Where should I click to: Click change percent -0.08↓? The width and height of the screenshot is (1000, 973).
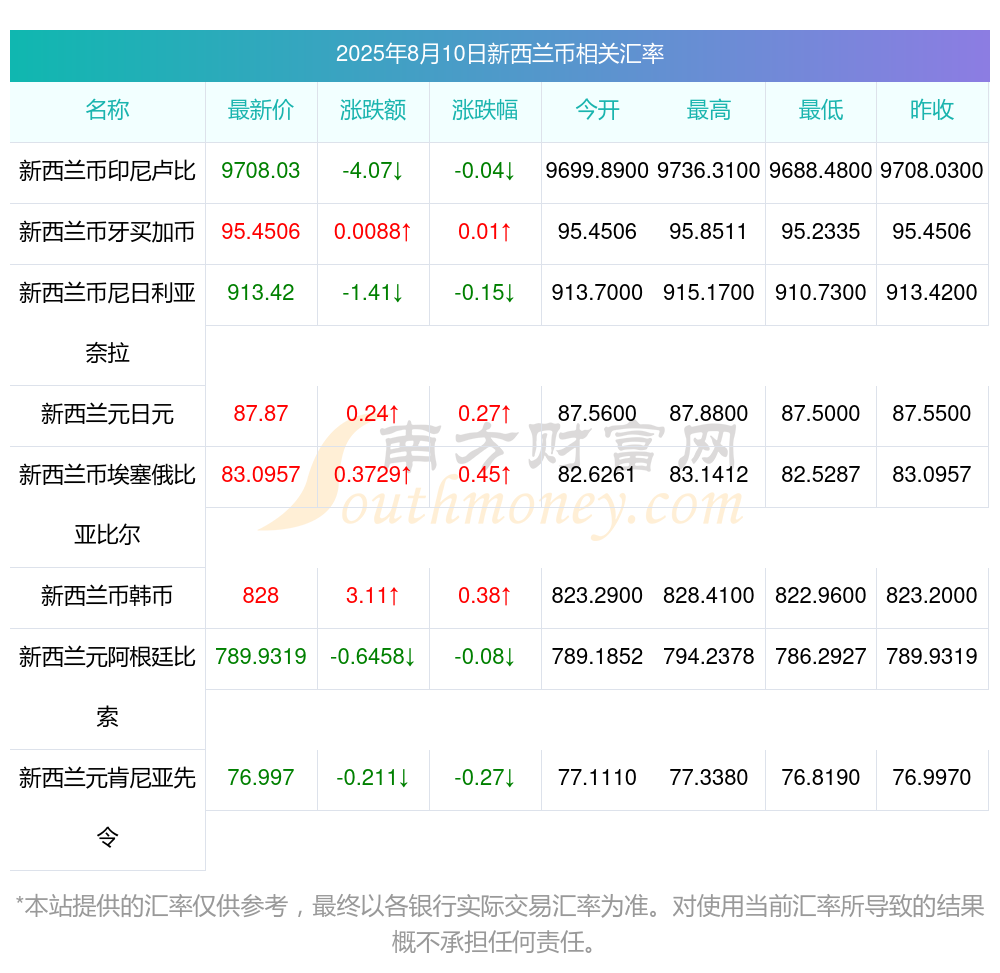pos(485,656)
